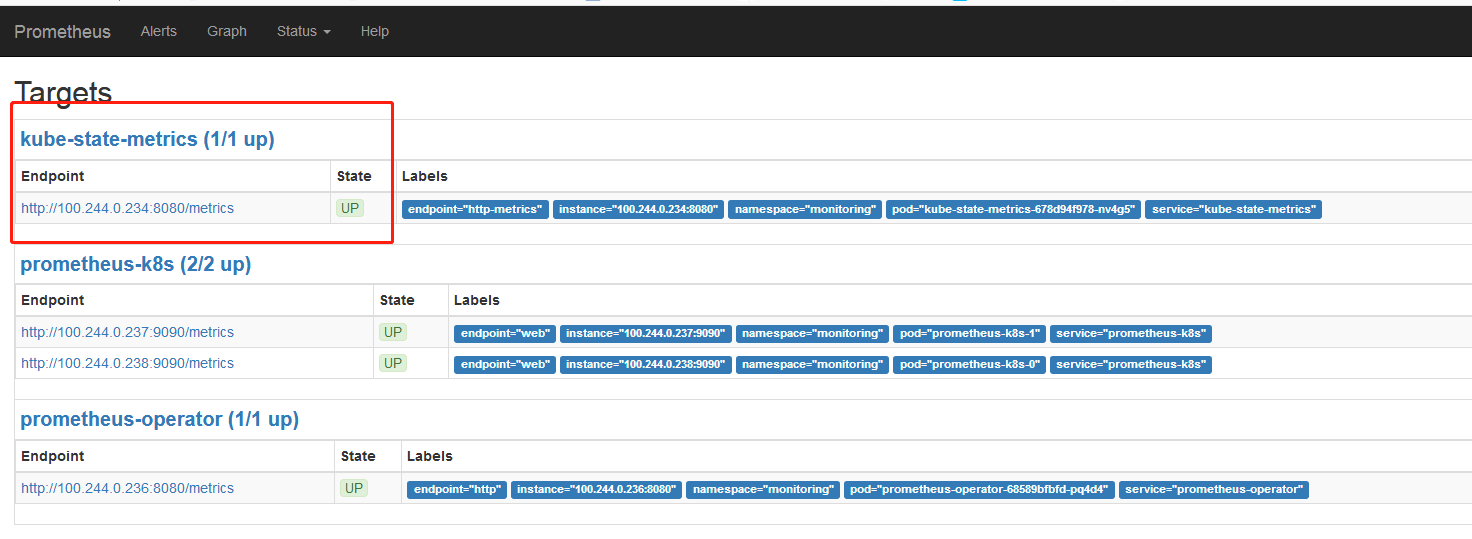Click the Prometheus brand logo text
Viewport: 1472px width, 539px height.
click(x=62, y=31)
